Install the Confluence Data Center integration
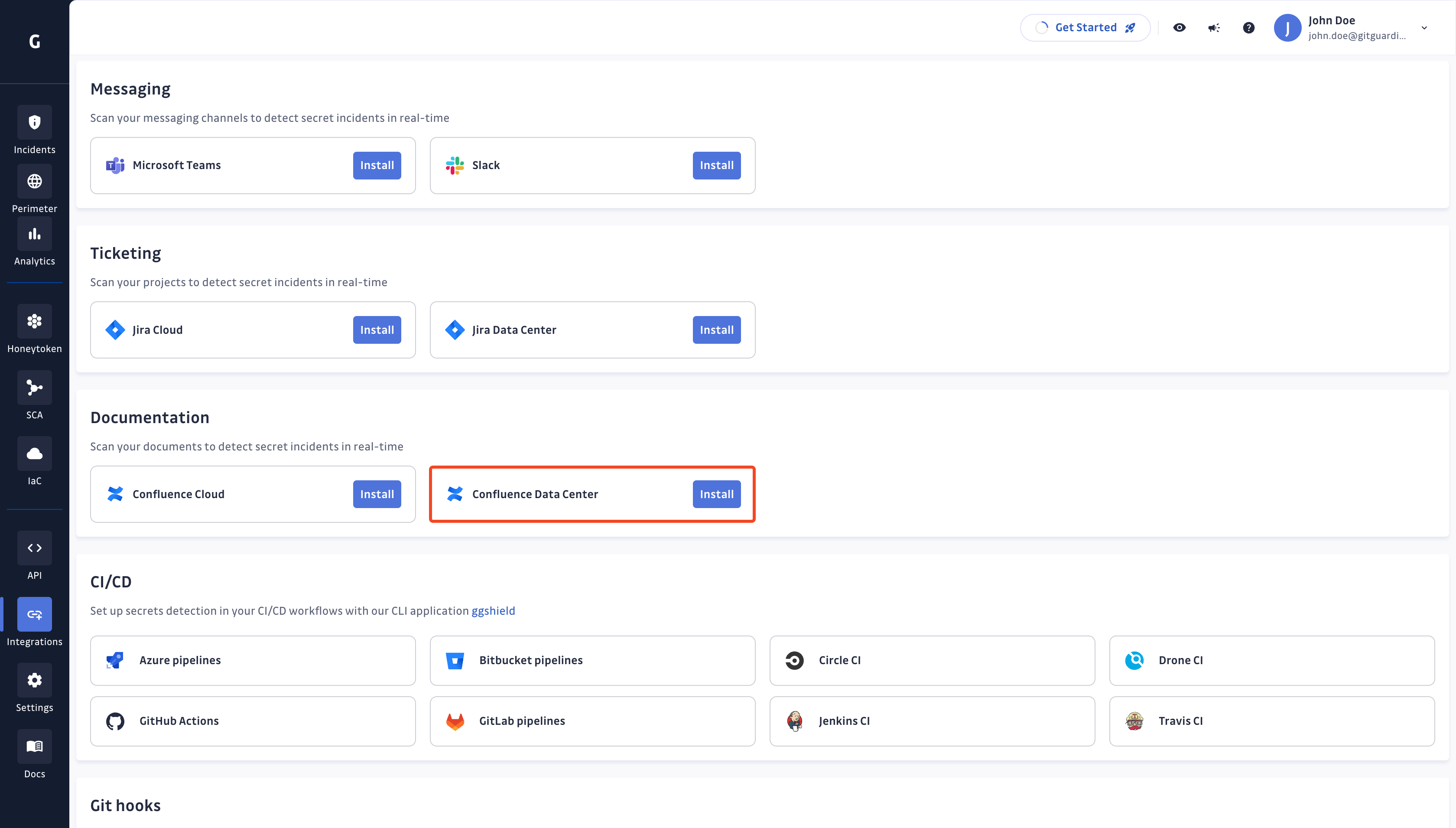1456x828 pixels. [717, 494]
